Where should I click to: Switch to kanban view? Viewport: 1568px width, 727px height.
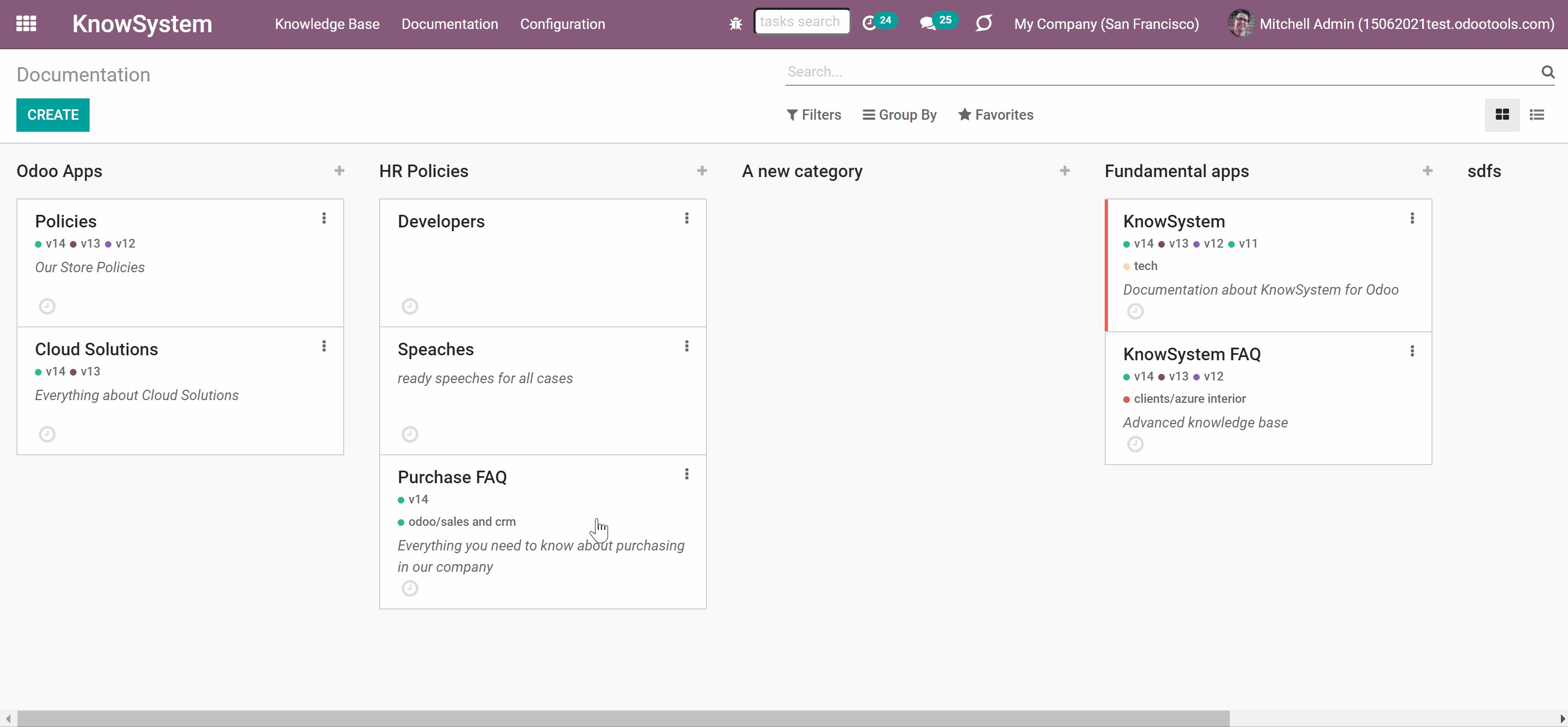pos(1502,114)
